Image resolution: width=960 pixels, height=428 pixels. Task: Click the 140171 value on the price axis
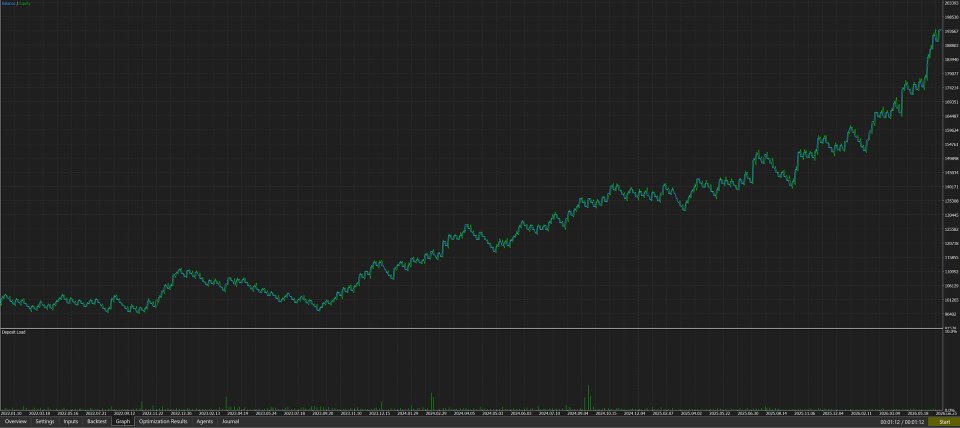pyautogui.click(x=951, y=187)
